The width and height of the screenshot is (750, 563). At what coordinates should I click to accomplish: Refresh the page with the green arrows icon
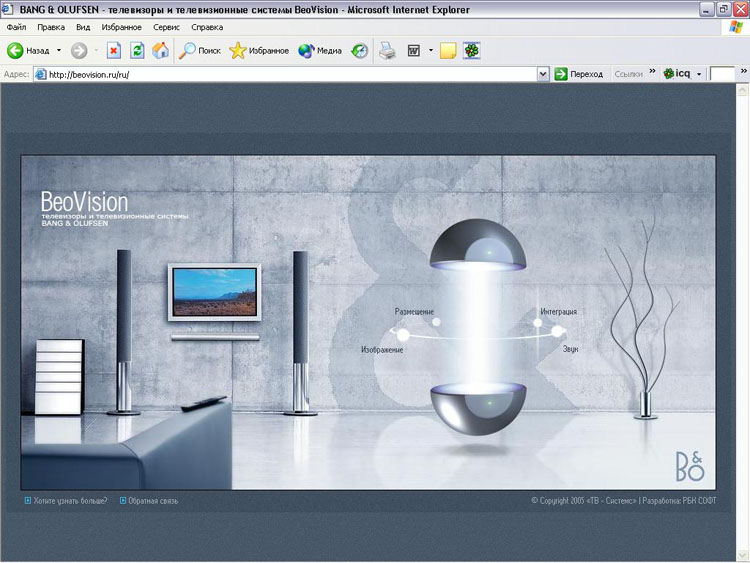pos(137,50)
